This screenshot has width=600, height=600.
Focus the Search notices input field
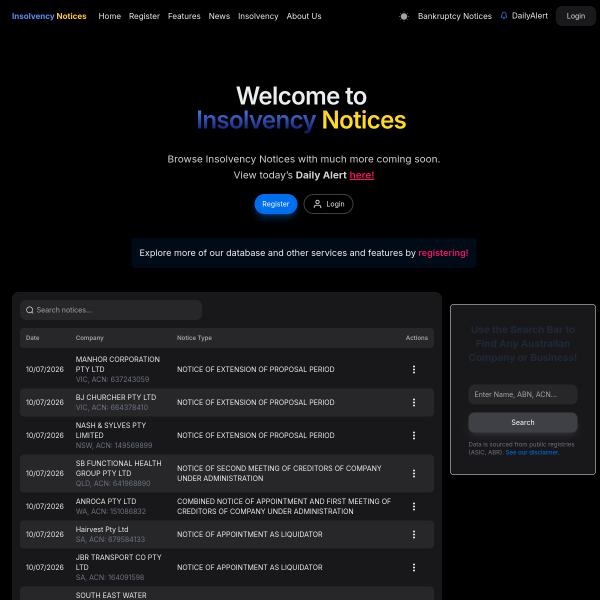coord(111,310)
